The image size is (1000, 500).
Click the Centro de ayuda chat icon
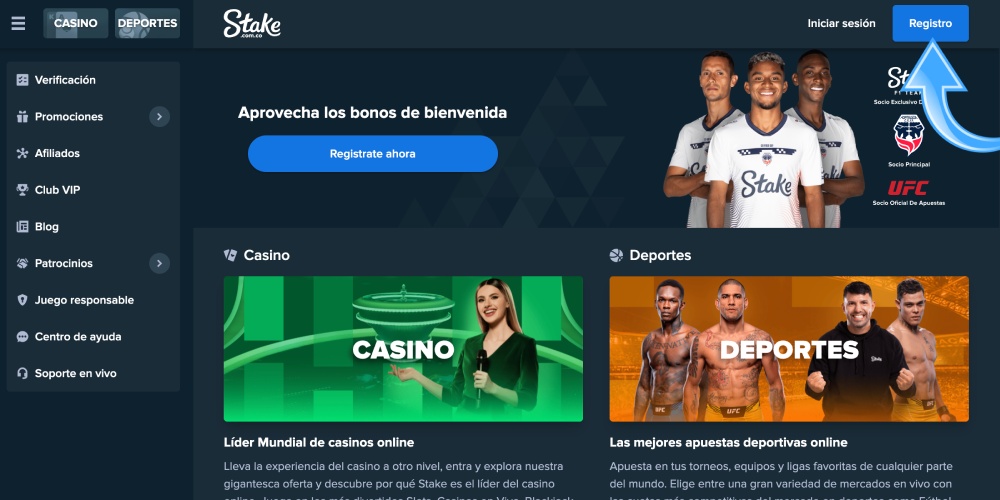(22, 337)
